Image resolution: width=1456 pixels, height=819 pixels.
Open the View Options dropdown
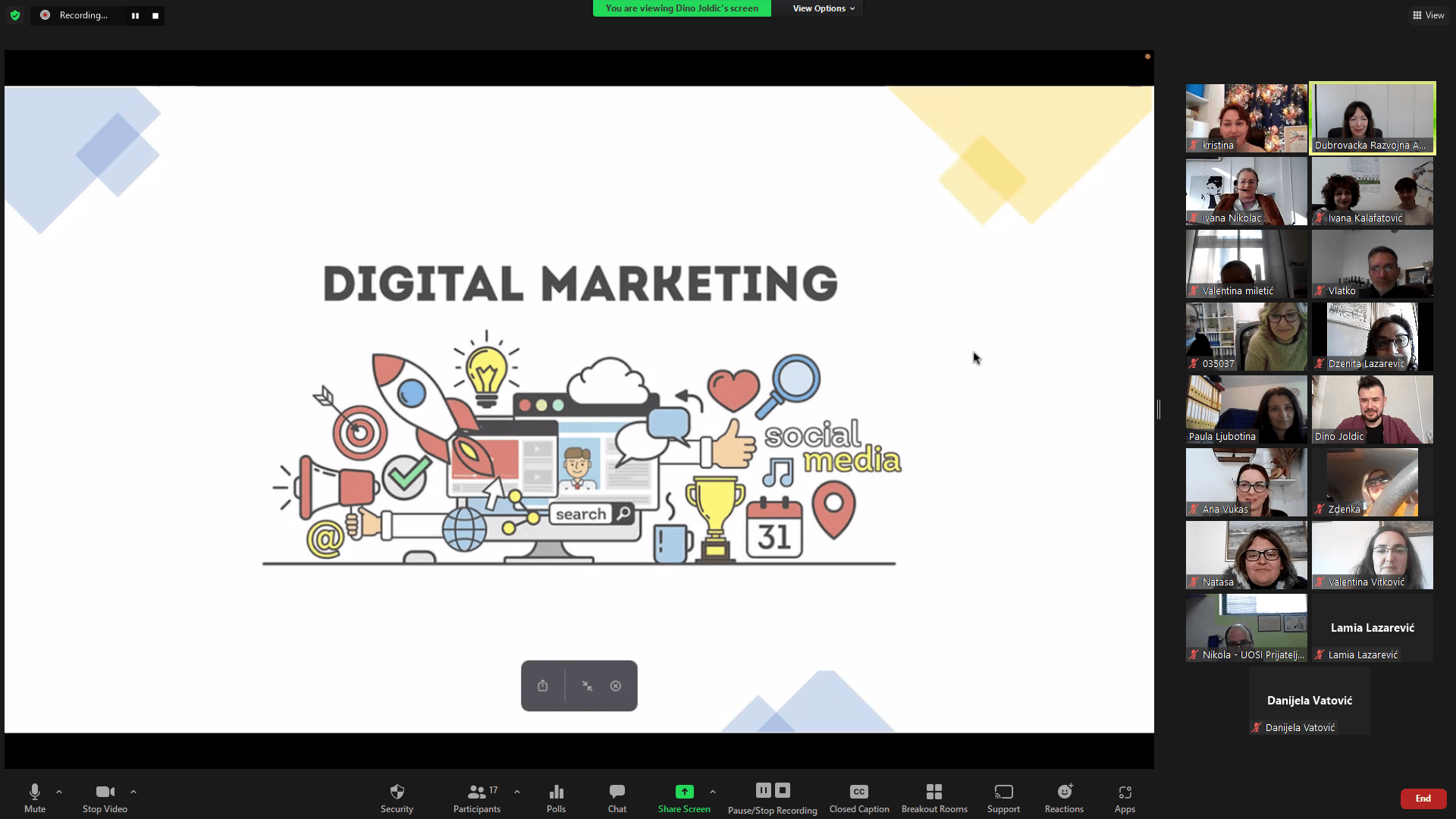coord(824,8)
